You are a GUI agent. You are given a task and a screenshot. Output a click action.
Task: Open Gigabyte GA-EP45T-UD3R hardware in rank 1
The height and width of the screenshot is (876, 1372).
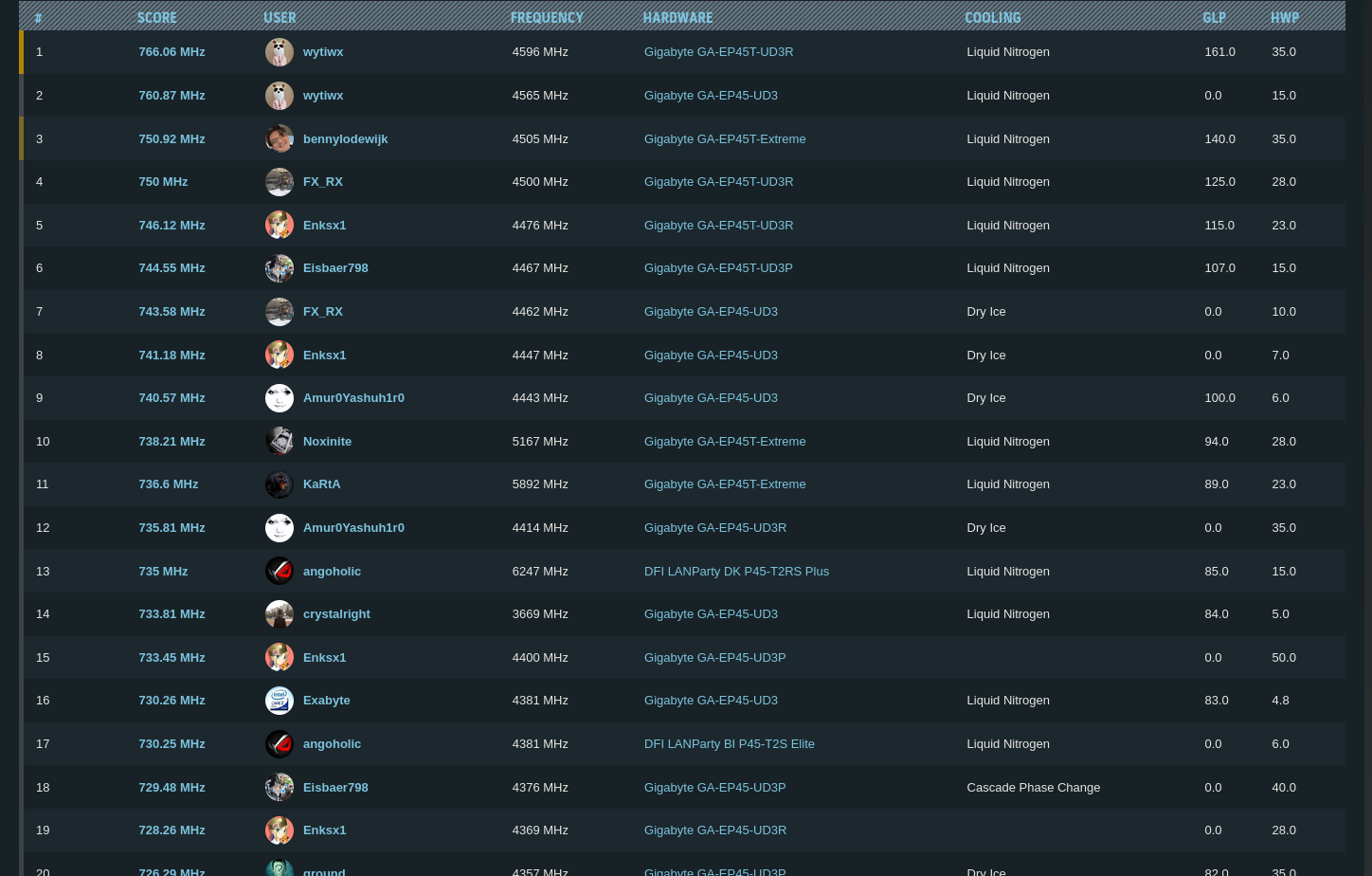click(718, 52)
